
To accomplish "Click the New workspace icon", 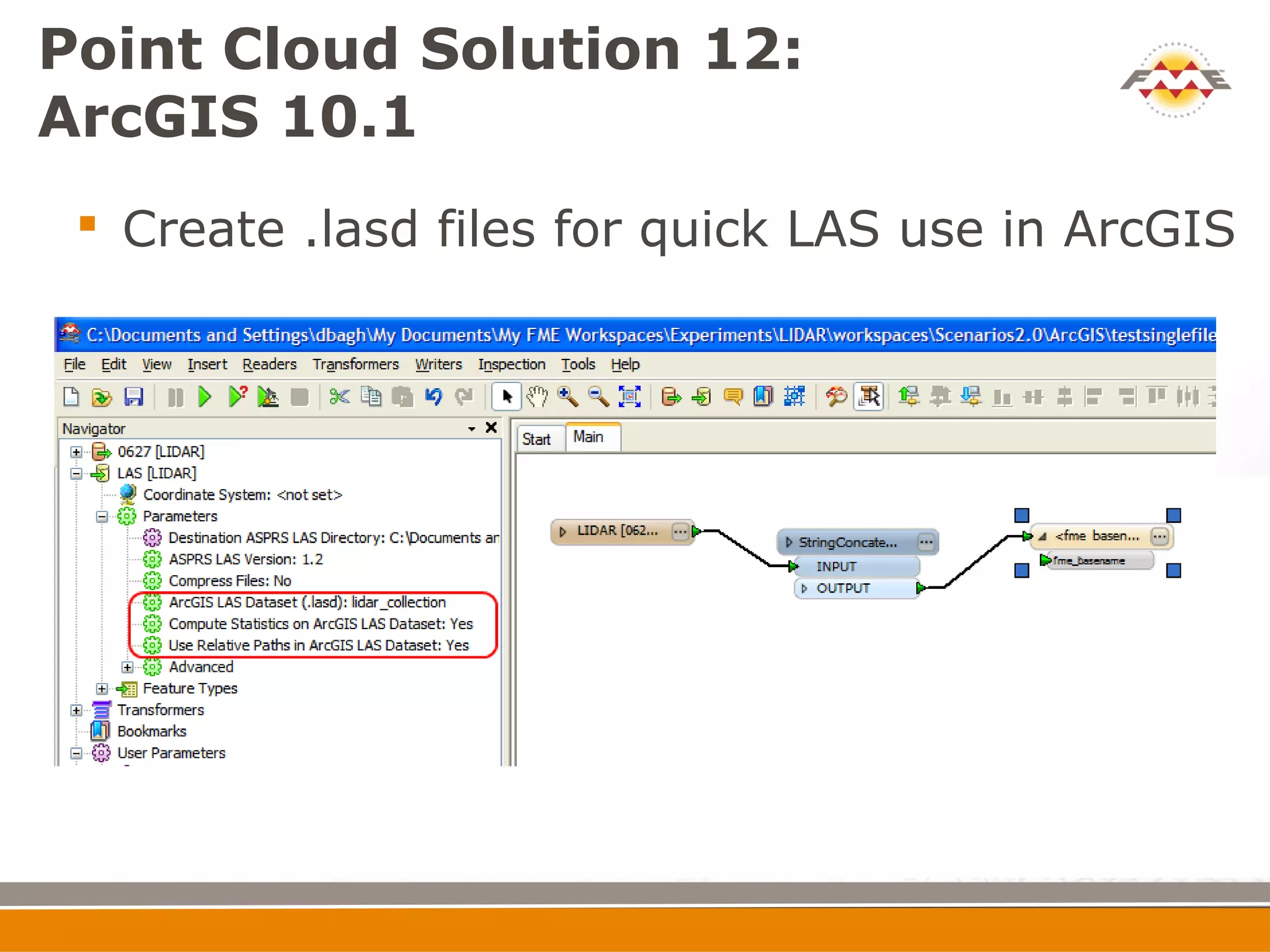I will (71, 397).
